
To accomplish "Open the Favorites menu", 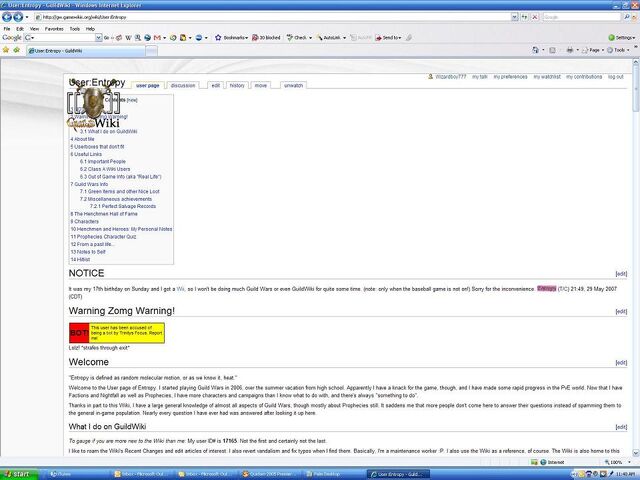I will 54,29.
